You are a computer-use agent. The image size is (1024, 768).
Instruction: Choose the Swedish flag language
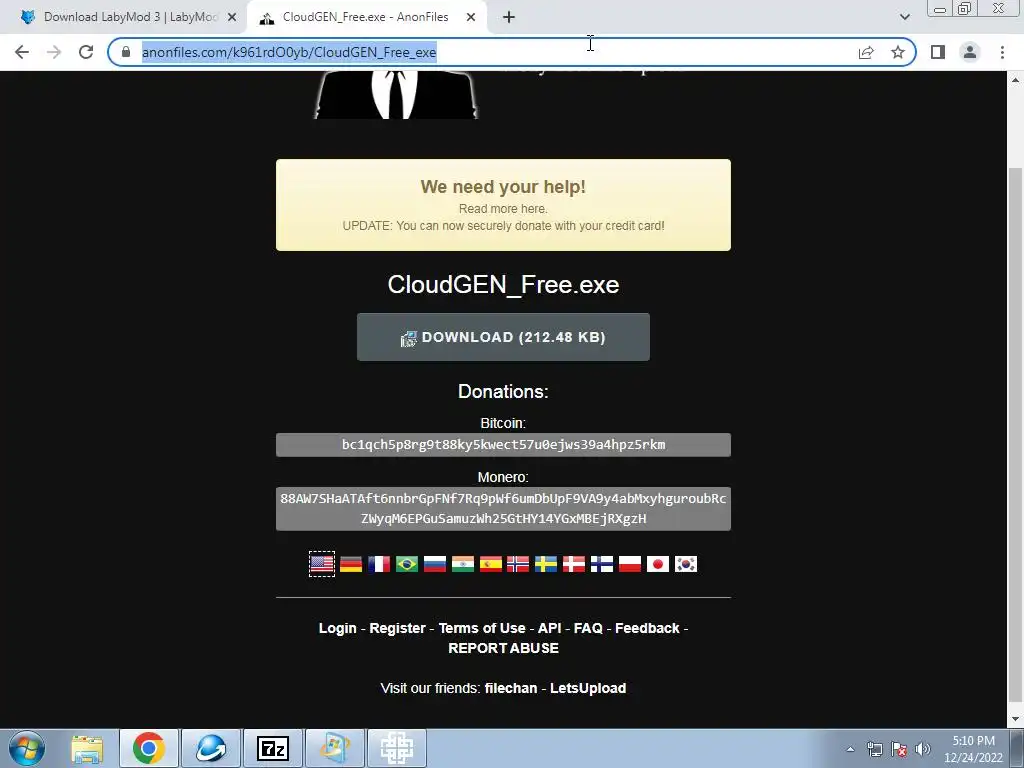click(x=546, y=564)
